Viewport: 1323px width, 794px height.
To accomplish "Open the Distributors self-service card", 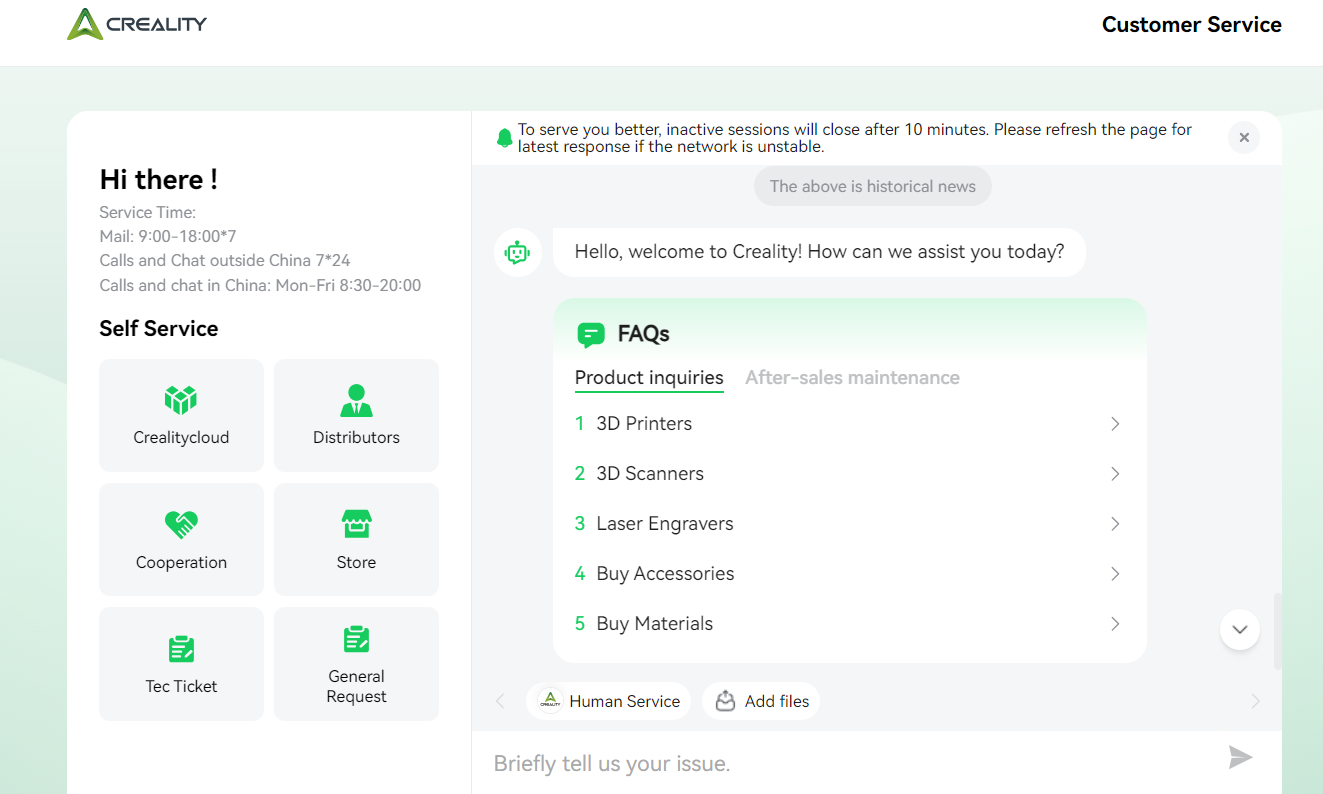I will tap(356, 415).
